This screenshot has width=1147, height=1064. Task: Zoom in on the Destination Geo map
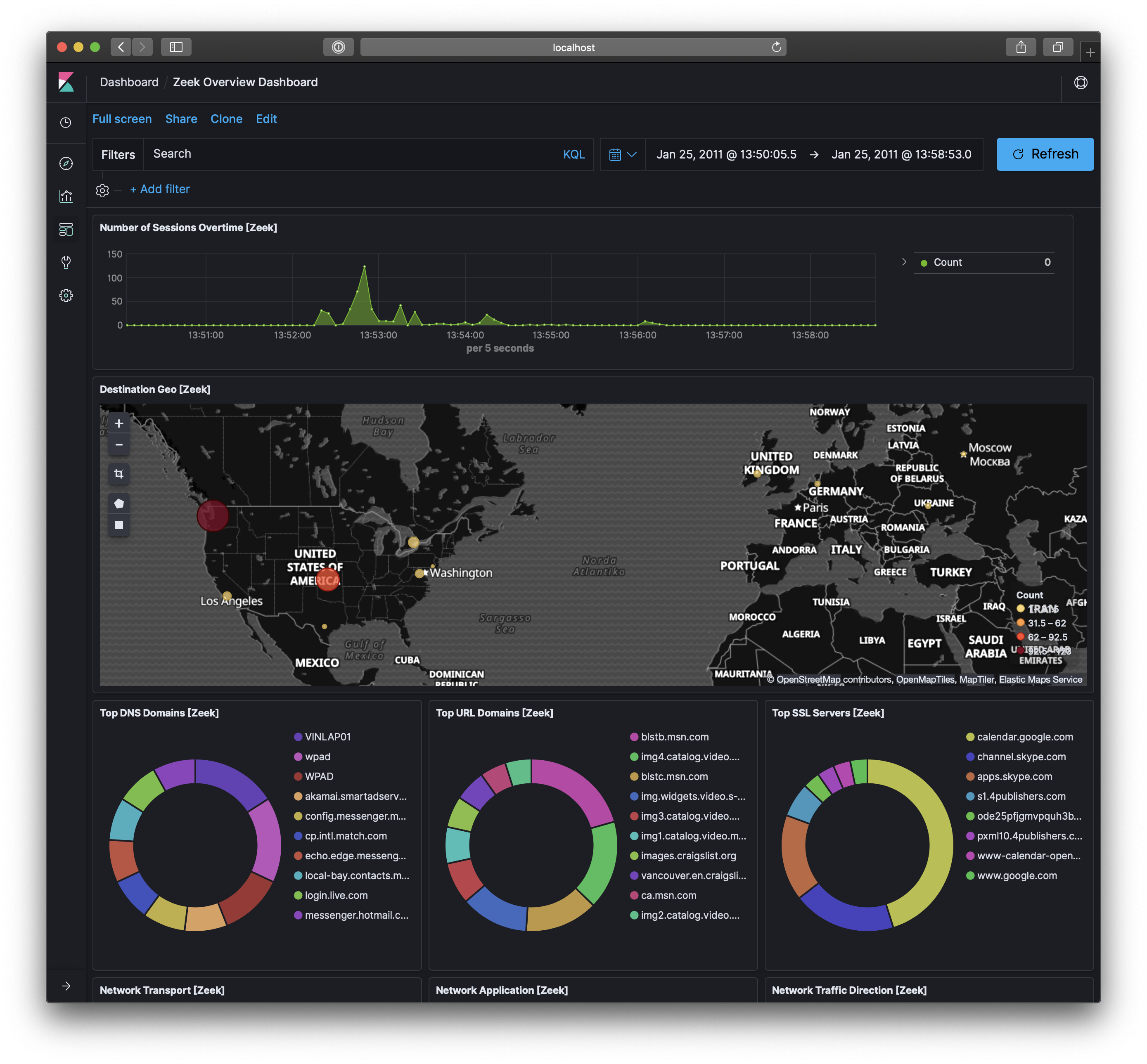coord(118,424)
